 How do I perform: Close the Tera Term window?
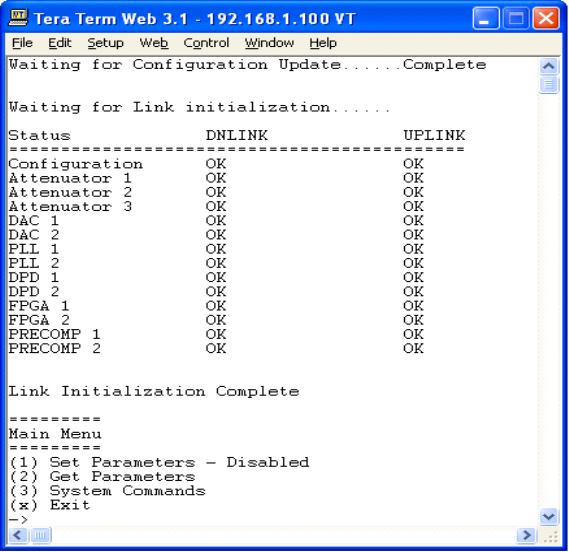click(546, 18)
